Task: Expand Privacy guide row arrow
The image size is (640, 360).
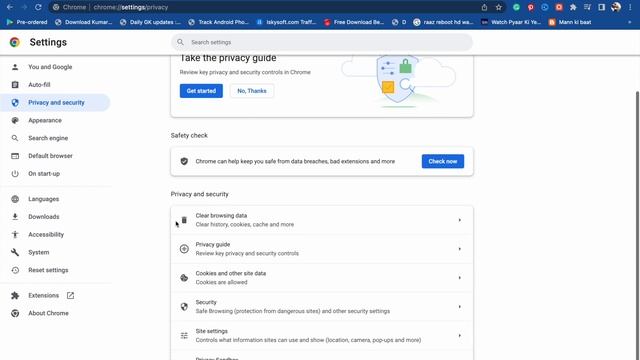Action: click(460, 249)
